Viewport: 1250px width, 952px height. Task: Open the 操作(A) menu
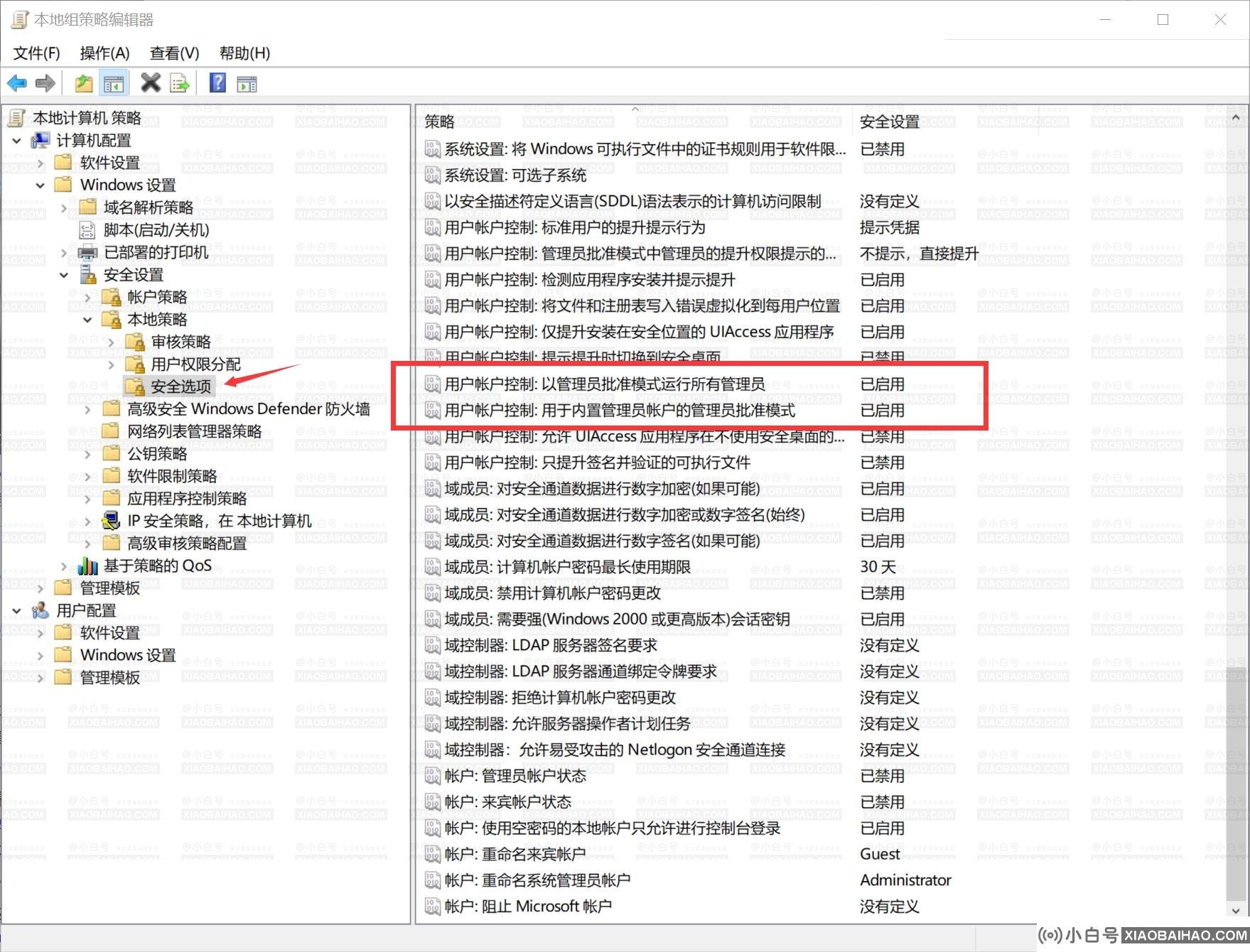click(x=105, y=53)
